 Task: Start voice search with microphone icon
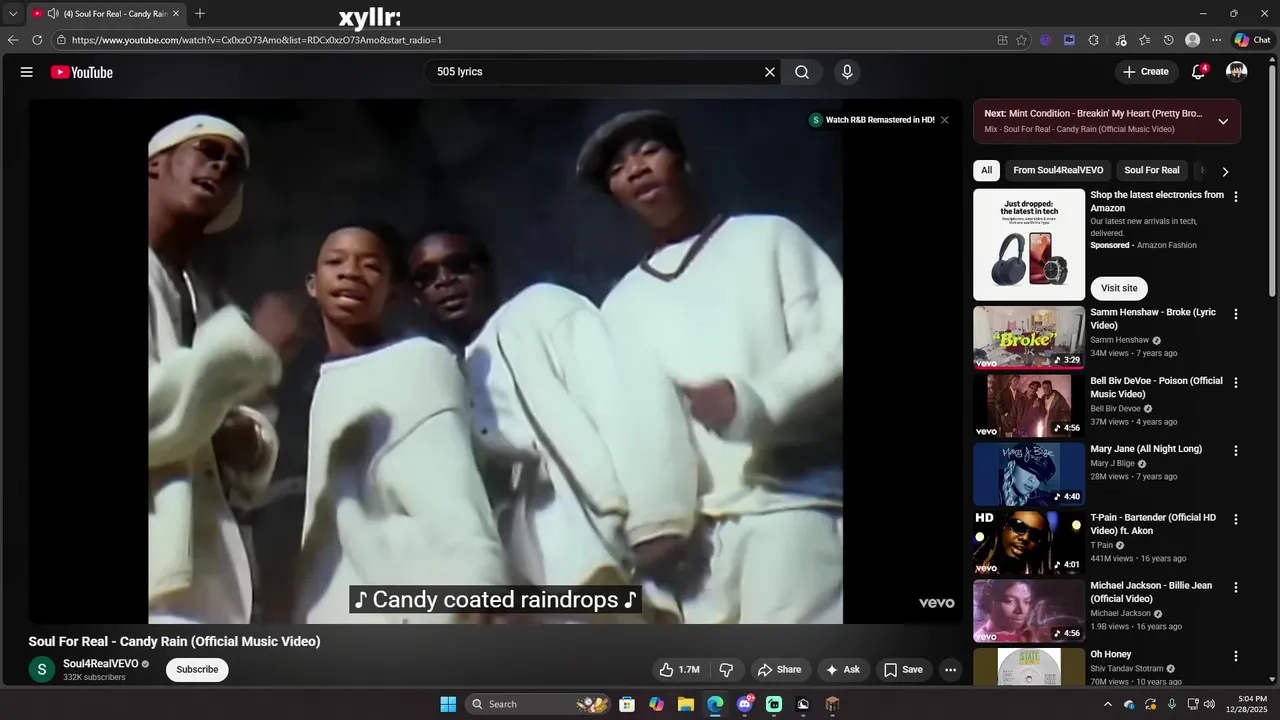coord(847,72)
